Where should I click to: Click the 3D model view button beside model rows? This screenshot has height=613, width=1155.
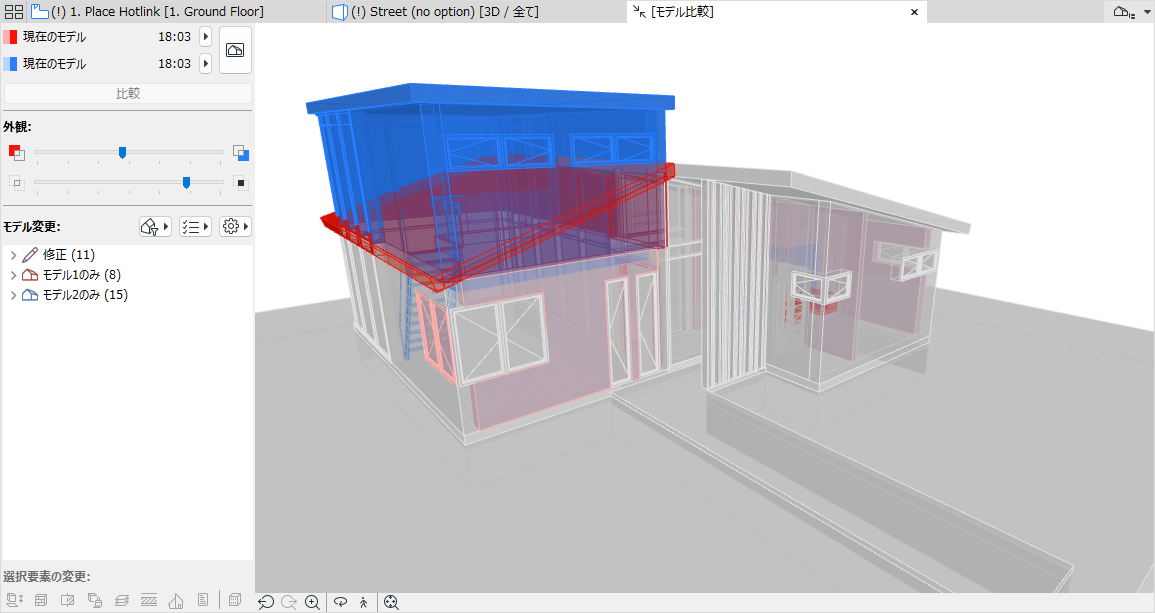[x=236, y=50]
